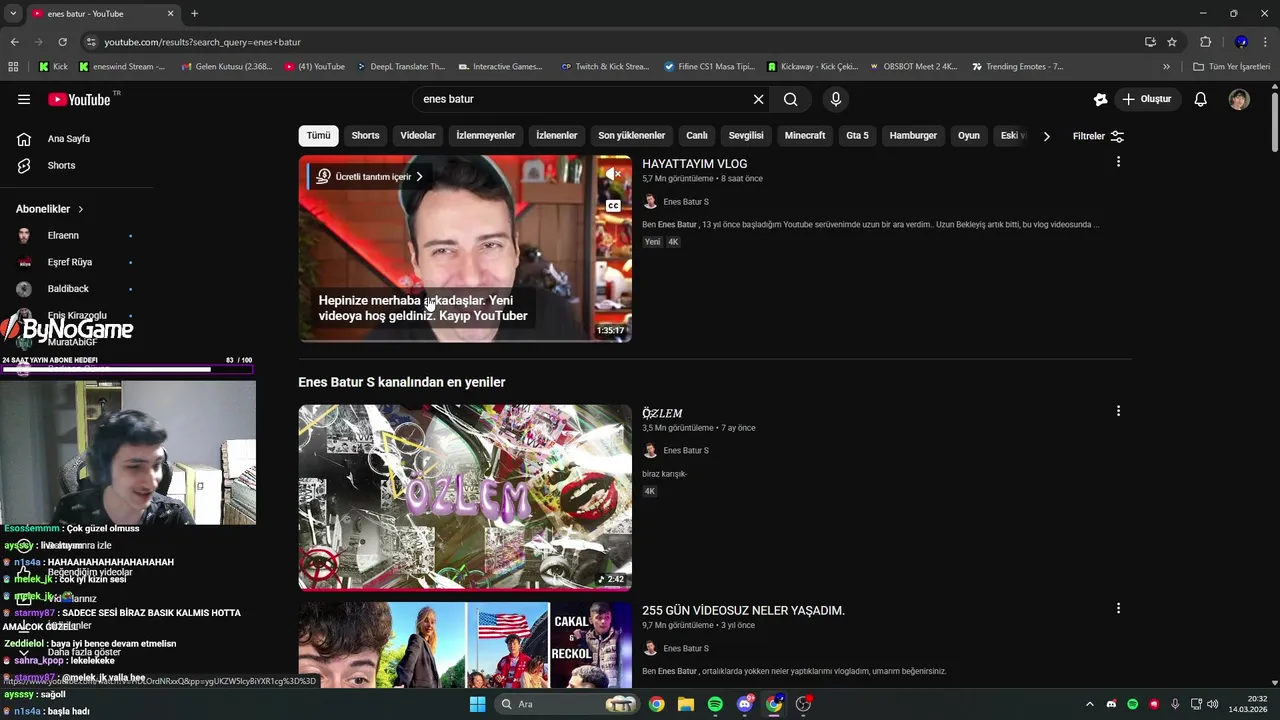Click the sparkle icon beside Oluştur
The height and width of the screenshot is (720, 1280).
pyautogui.click(x=1100, y=99)
